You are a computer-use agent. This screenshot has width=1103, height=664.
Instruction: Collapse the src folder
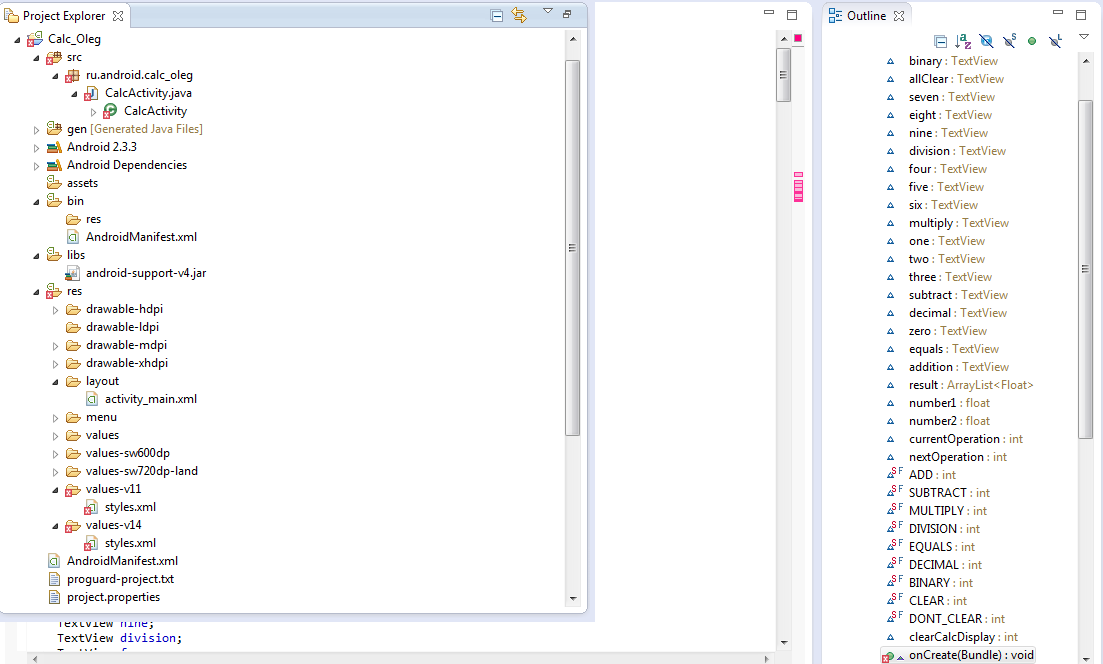point(36,58)
